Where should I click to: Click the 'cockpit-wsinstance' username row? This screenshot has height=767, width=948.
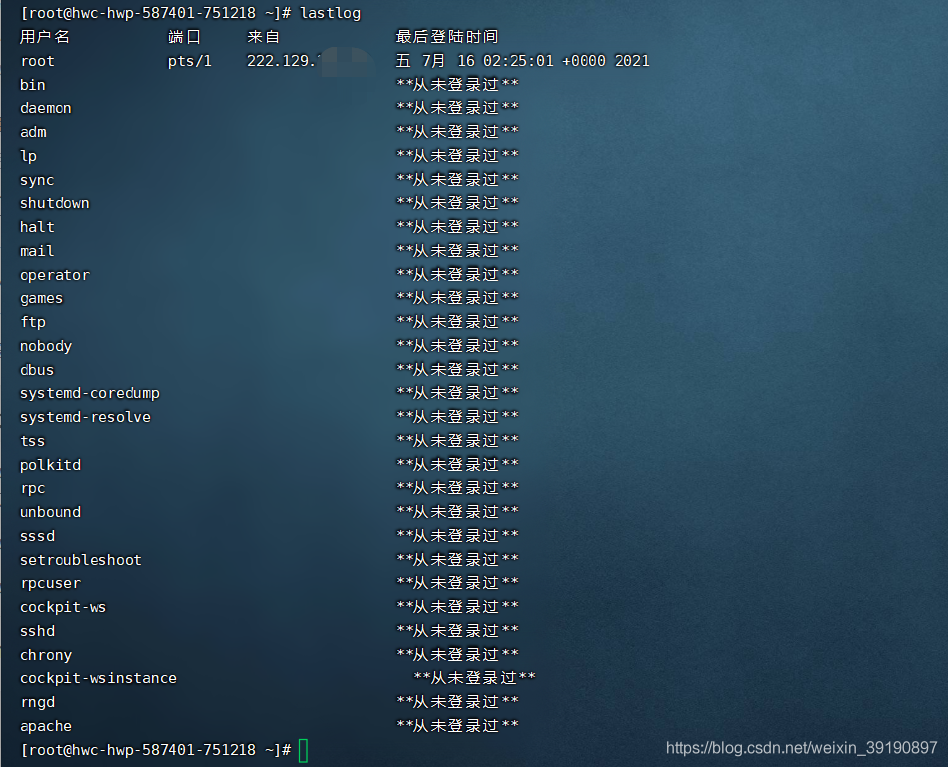[99, 679]
